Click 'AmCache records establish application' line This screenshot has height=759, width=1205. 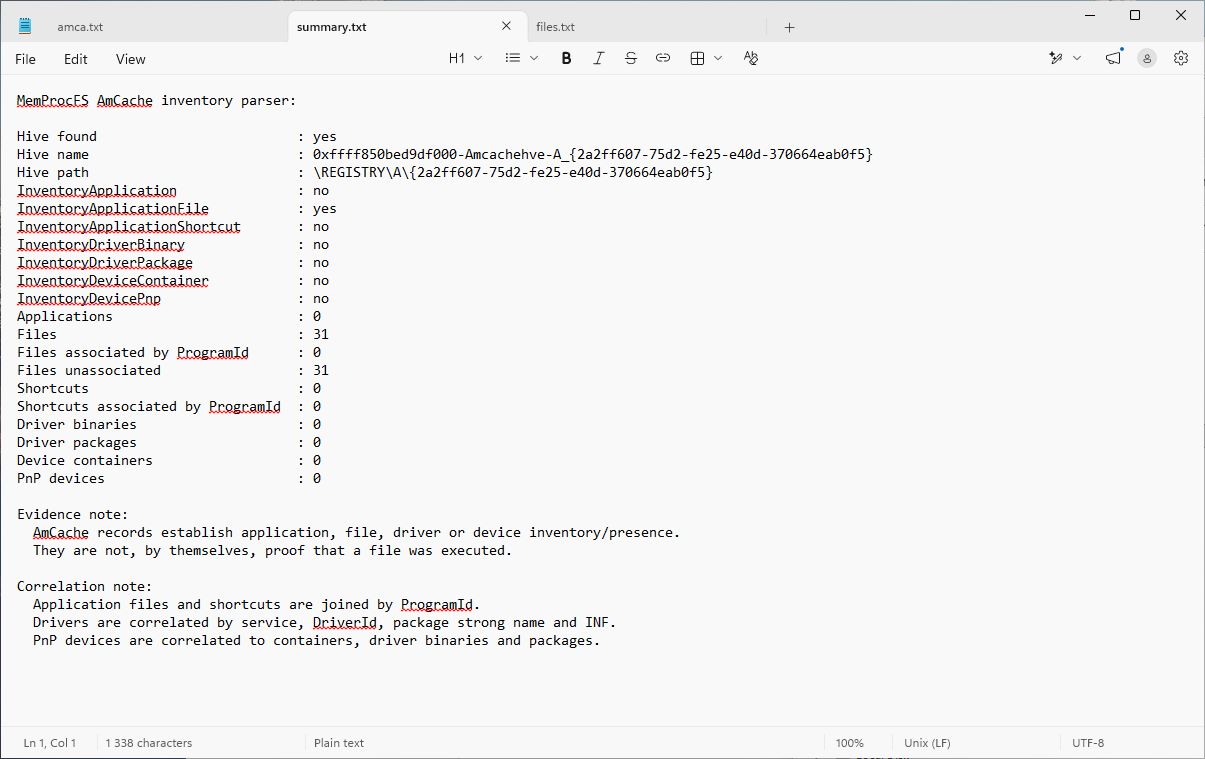[357, 532]
